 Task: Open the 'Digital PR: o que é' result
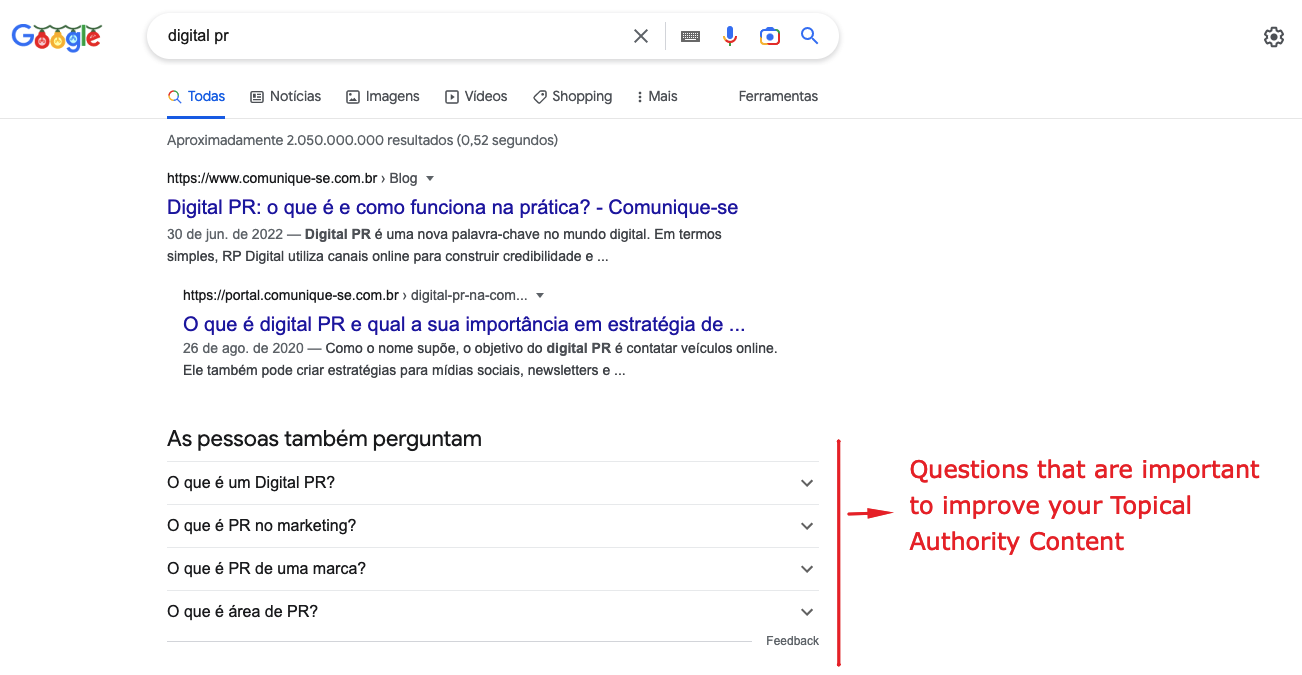452,207
